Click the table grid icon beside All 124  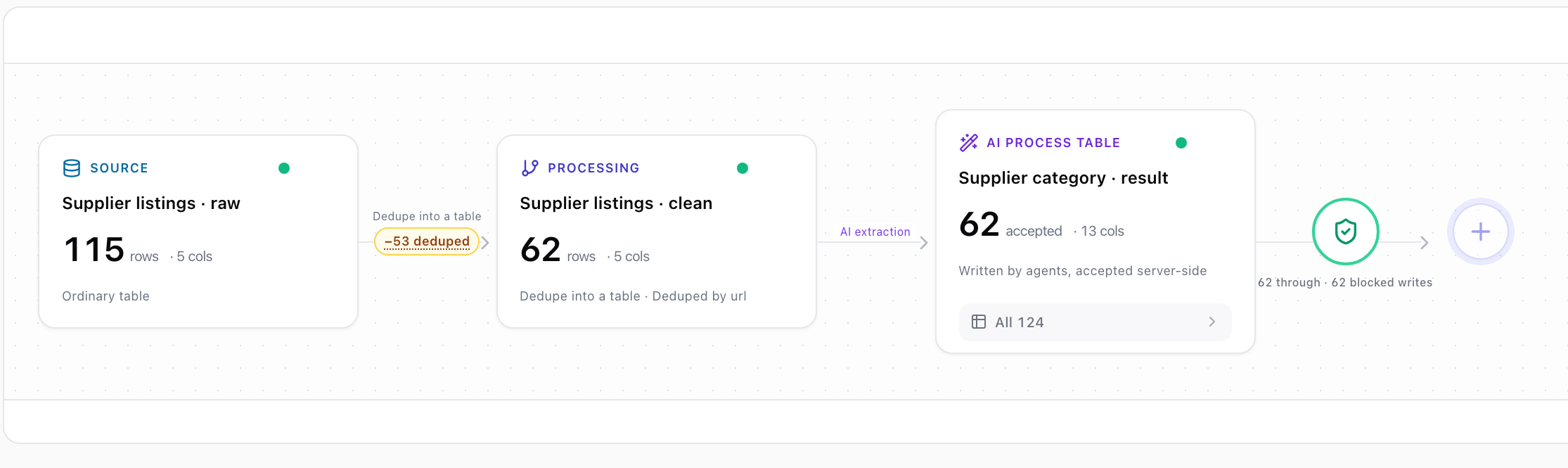pos(979,322)
